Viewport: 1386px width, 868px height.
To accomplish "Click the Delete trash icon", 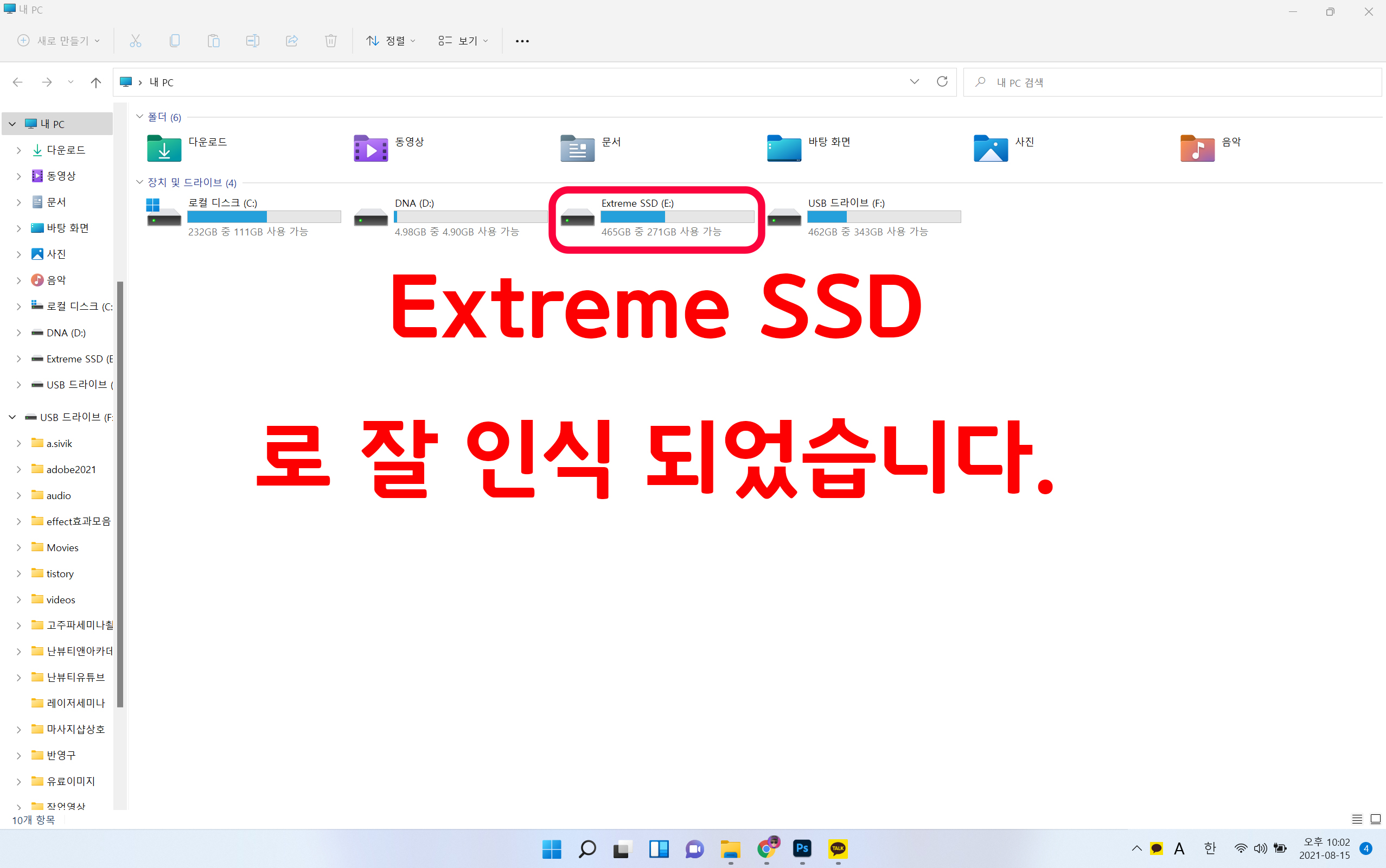I will click(330, 41).
